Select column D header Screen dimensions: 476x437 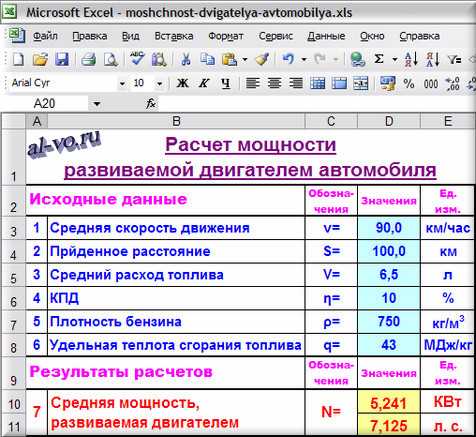pyautogui.click(x=389, y=121)
